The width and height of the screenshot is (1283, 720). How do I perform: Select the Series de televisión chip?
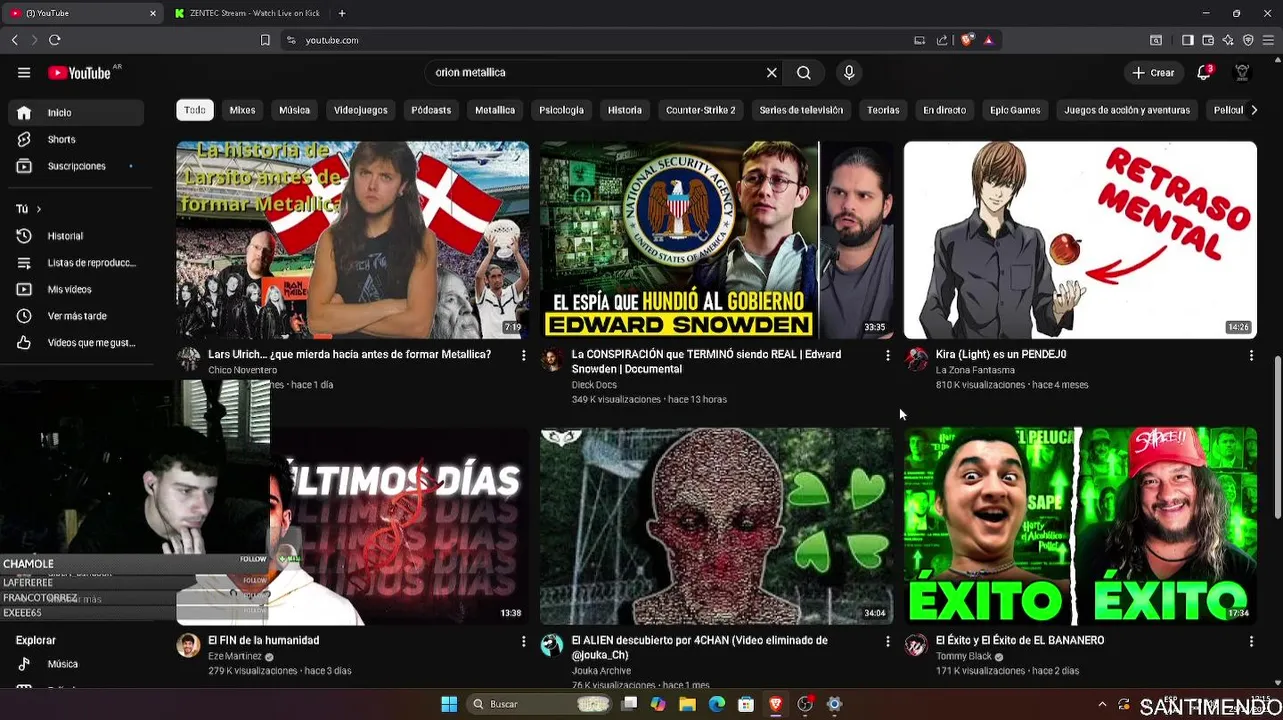click(801, 110)
